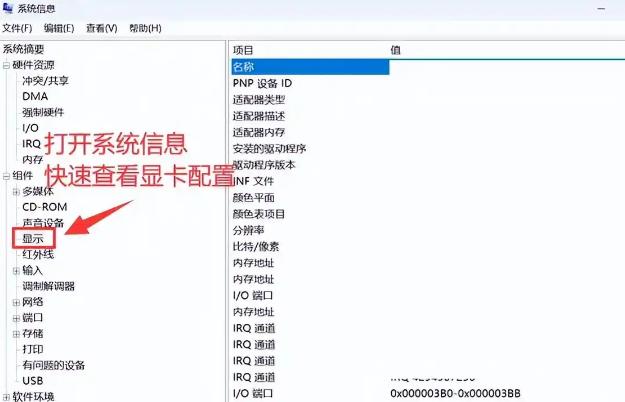Select the highlighted 名称 row
The width and height of the screenshot is (625, 402).
pyautogui.click(x=310, y=67)
